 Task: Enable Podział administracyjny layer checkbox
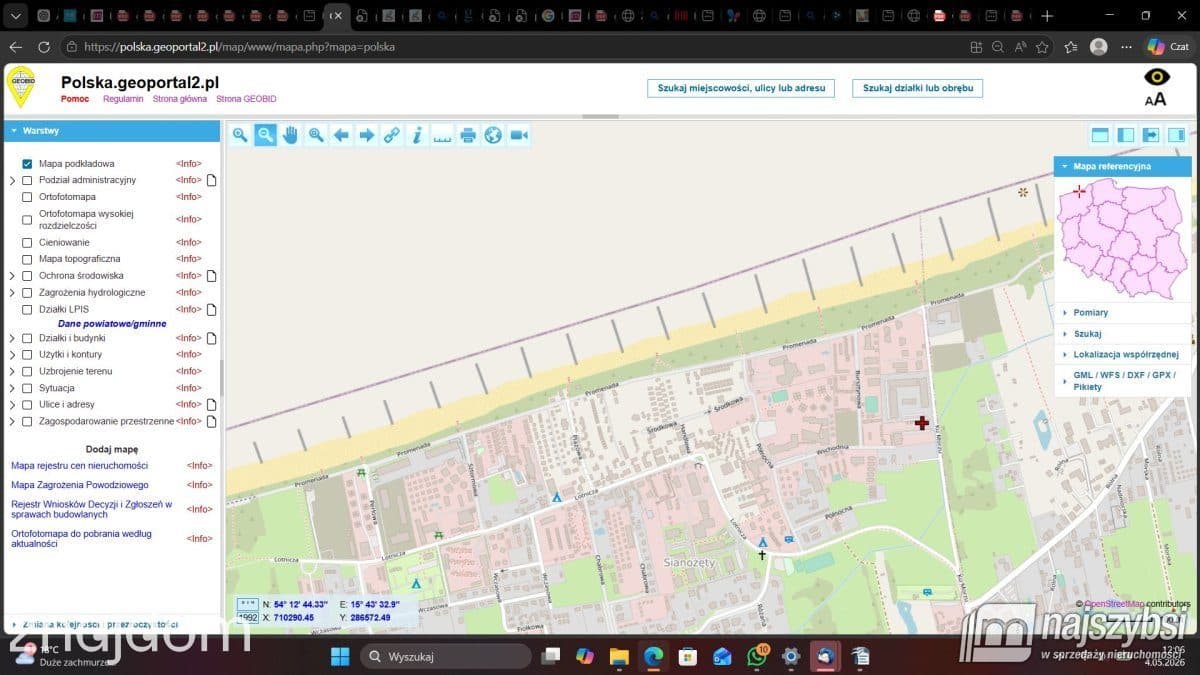28,181
